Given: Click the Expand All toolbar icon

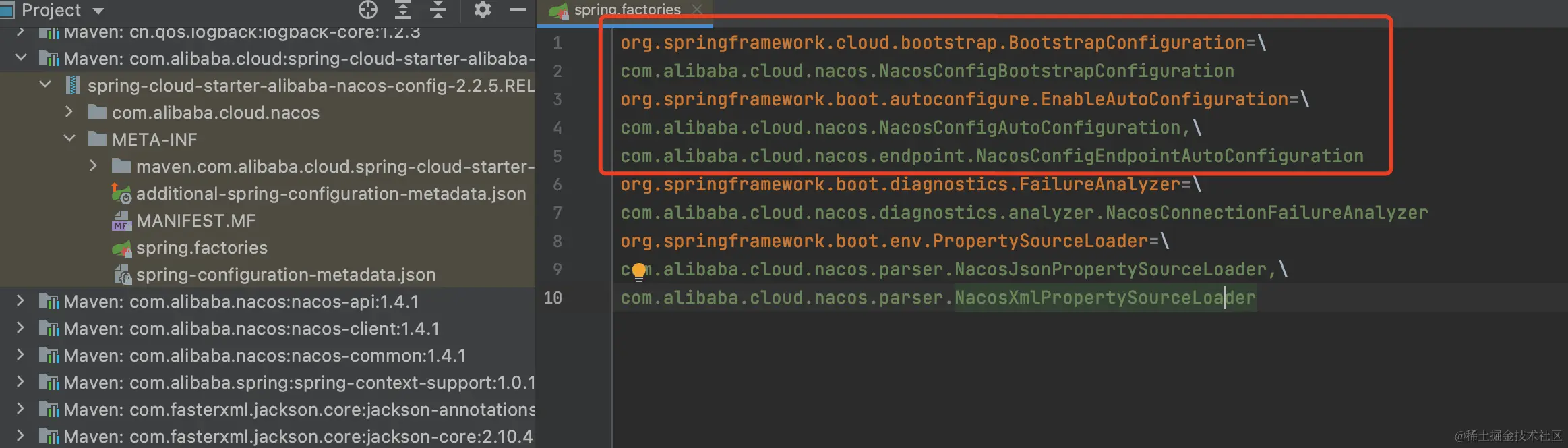Looking at the screenshot, I should click(x=403, y=9).
